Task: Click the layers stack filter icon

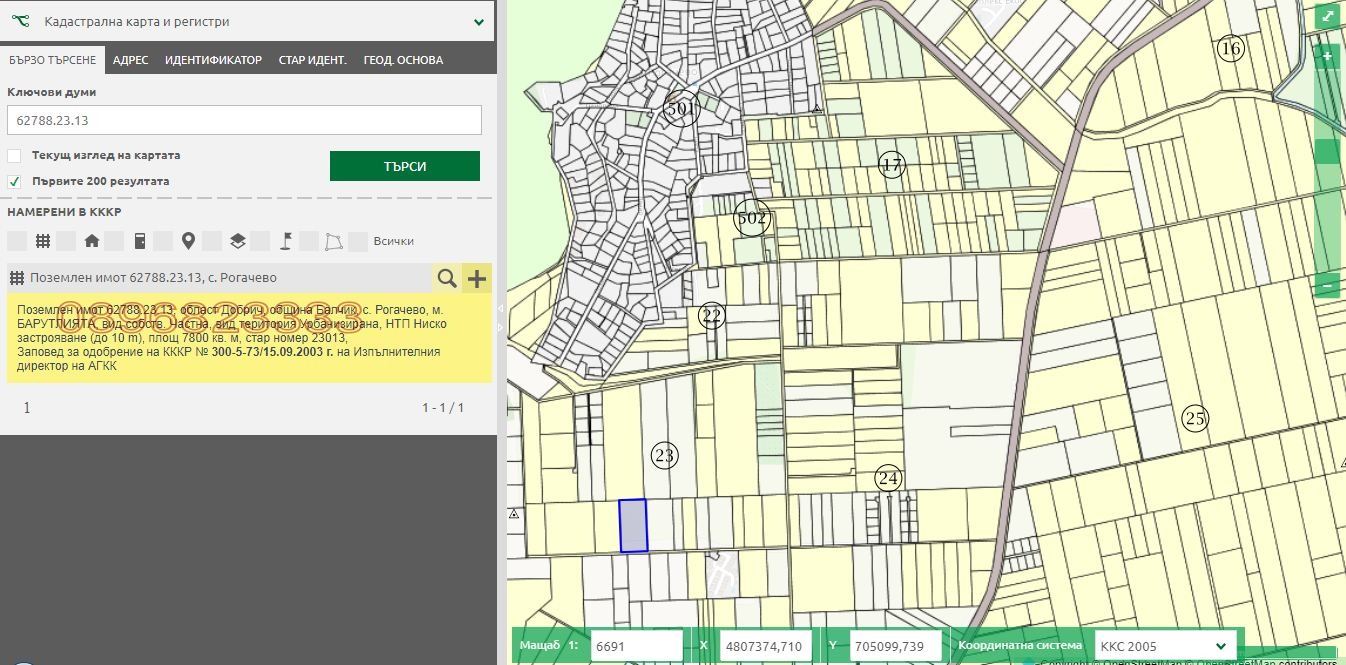Action: pyautogui.click(x=237, y=241)
